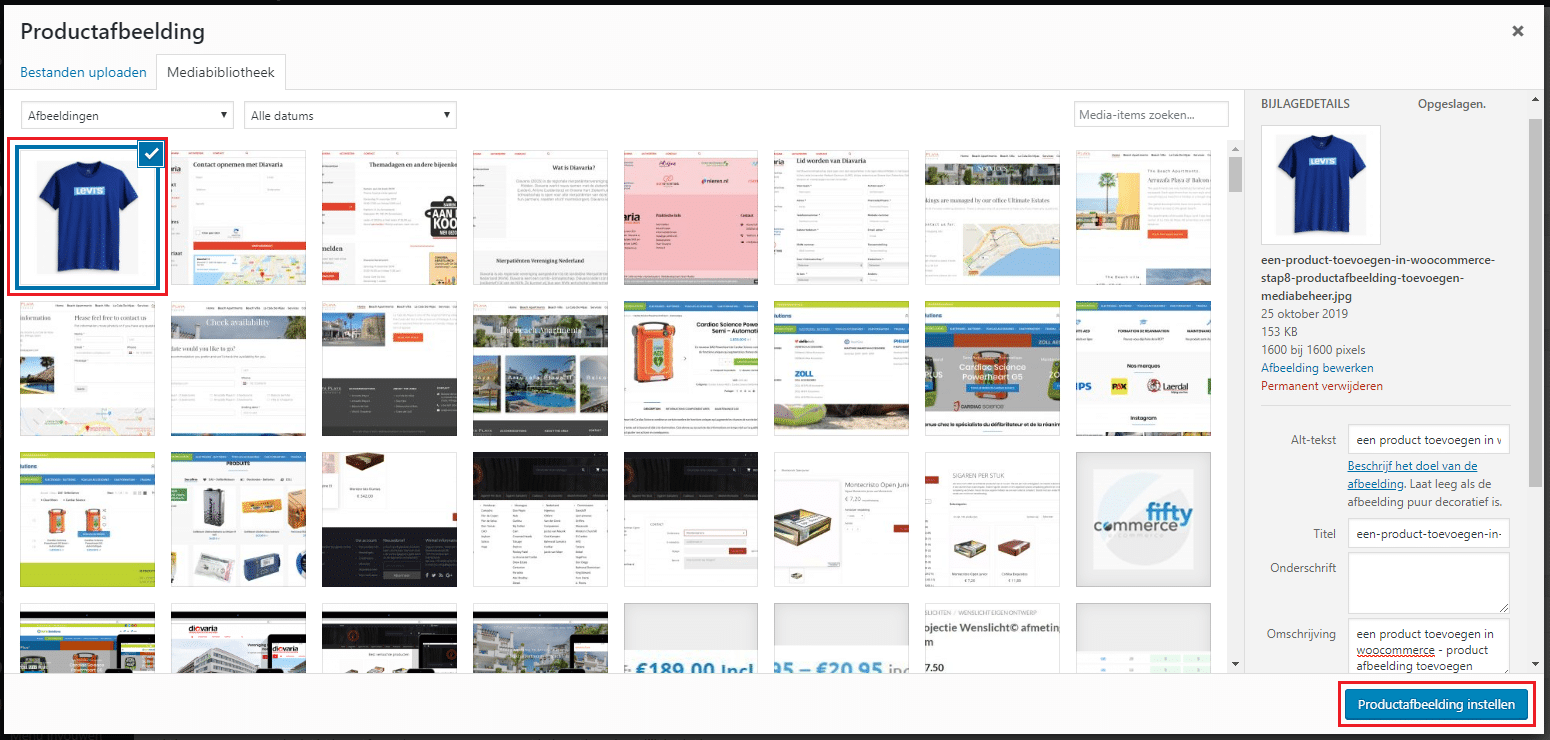
Task: Select the 'Sigaren per stuk' thumbnail
Action: [992, 519]
